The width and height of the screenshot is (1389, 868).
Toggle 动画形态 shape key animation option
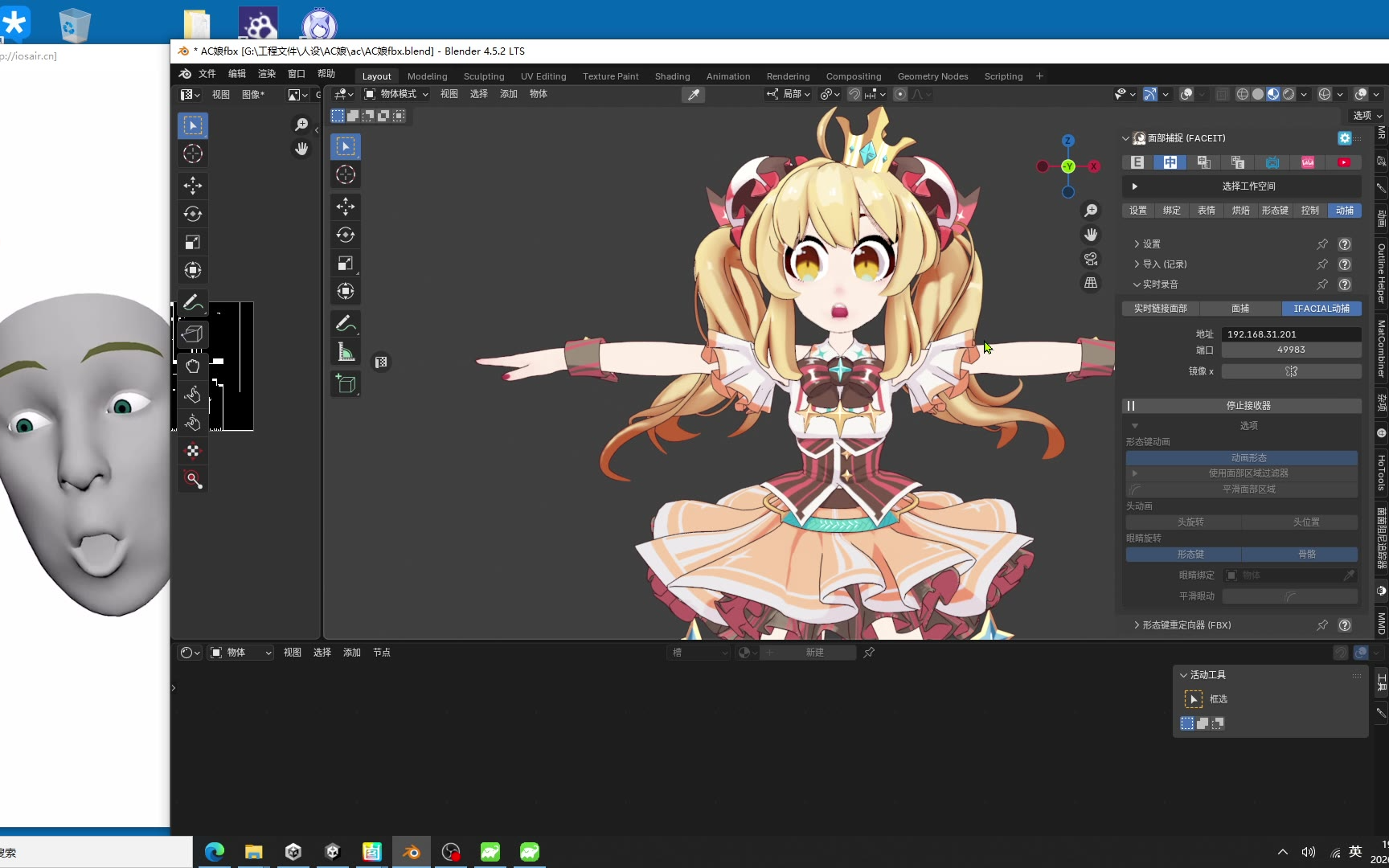click(1242, 458)
